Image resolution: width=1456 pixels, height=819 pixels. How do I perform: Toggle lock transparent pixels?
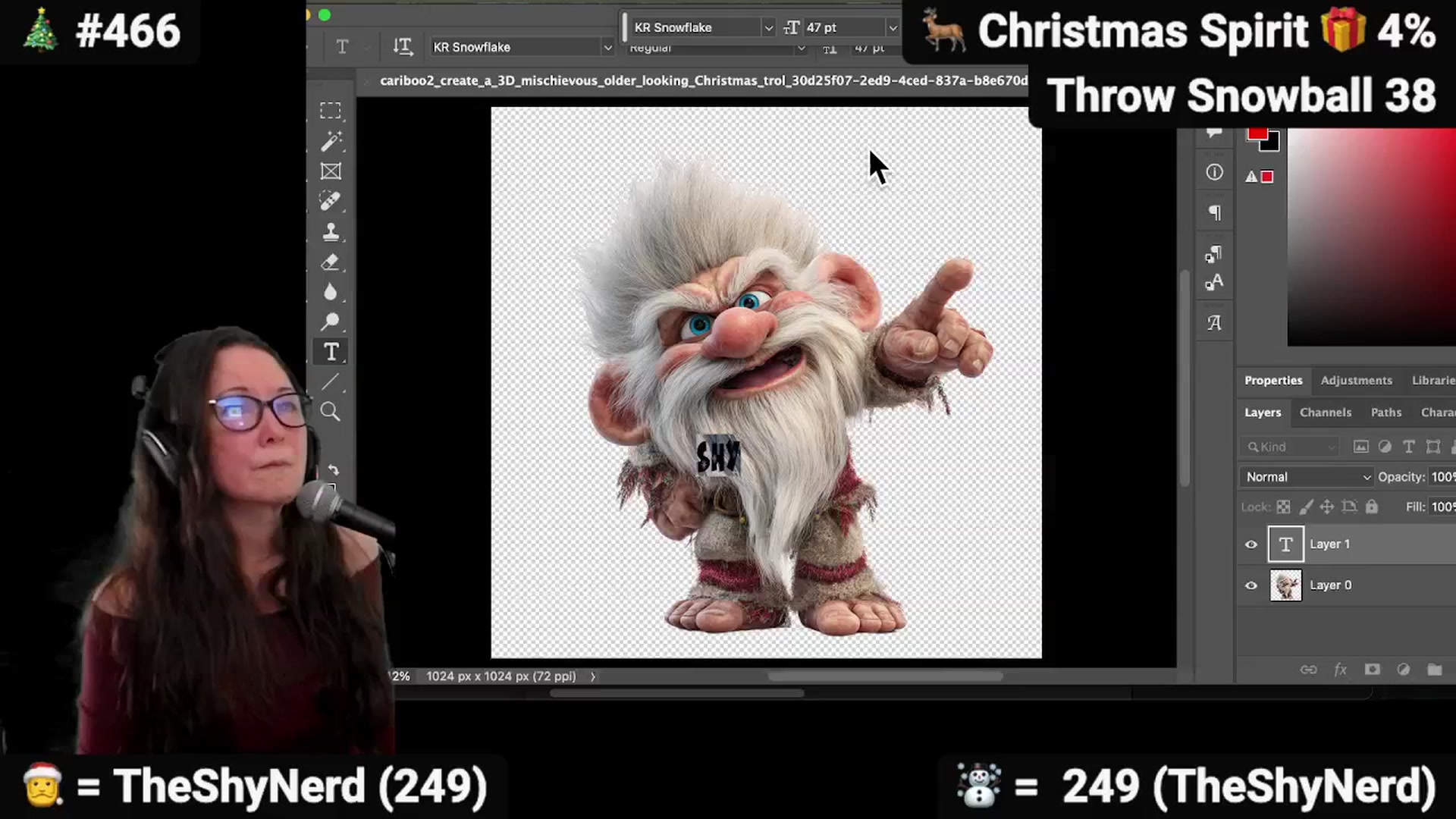[1283, 507]
